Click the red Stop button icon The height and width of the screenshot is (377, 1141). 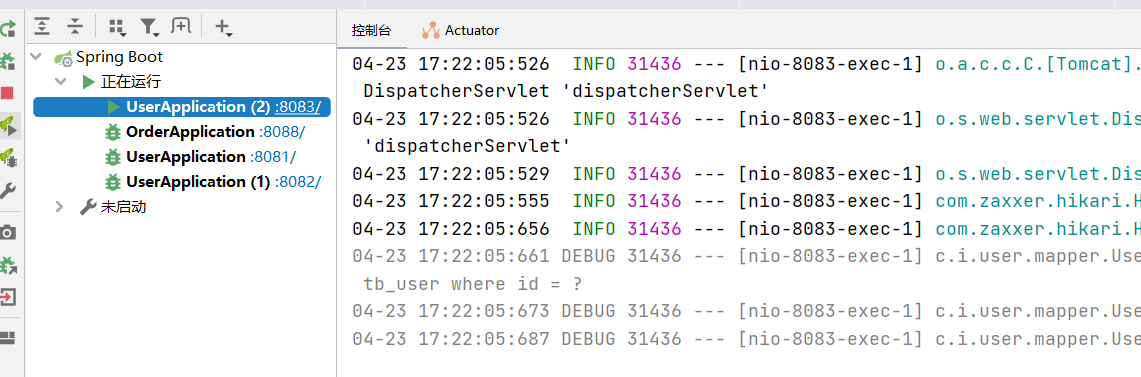[7, 93]
